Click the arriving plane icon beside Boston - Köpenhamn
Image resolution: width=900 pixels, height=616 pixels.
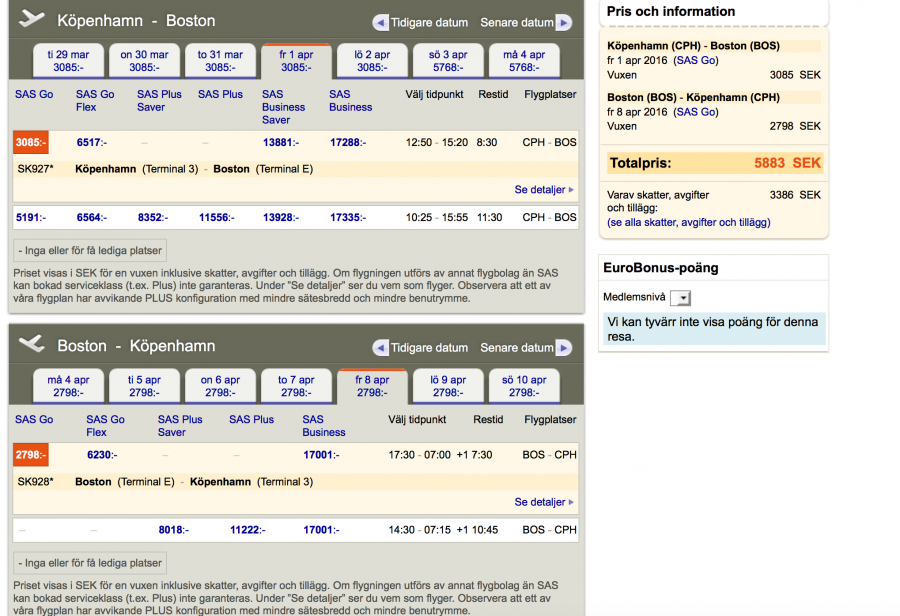click(x=32, y=344)
